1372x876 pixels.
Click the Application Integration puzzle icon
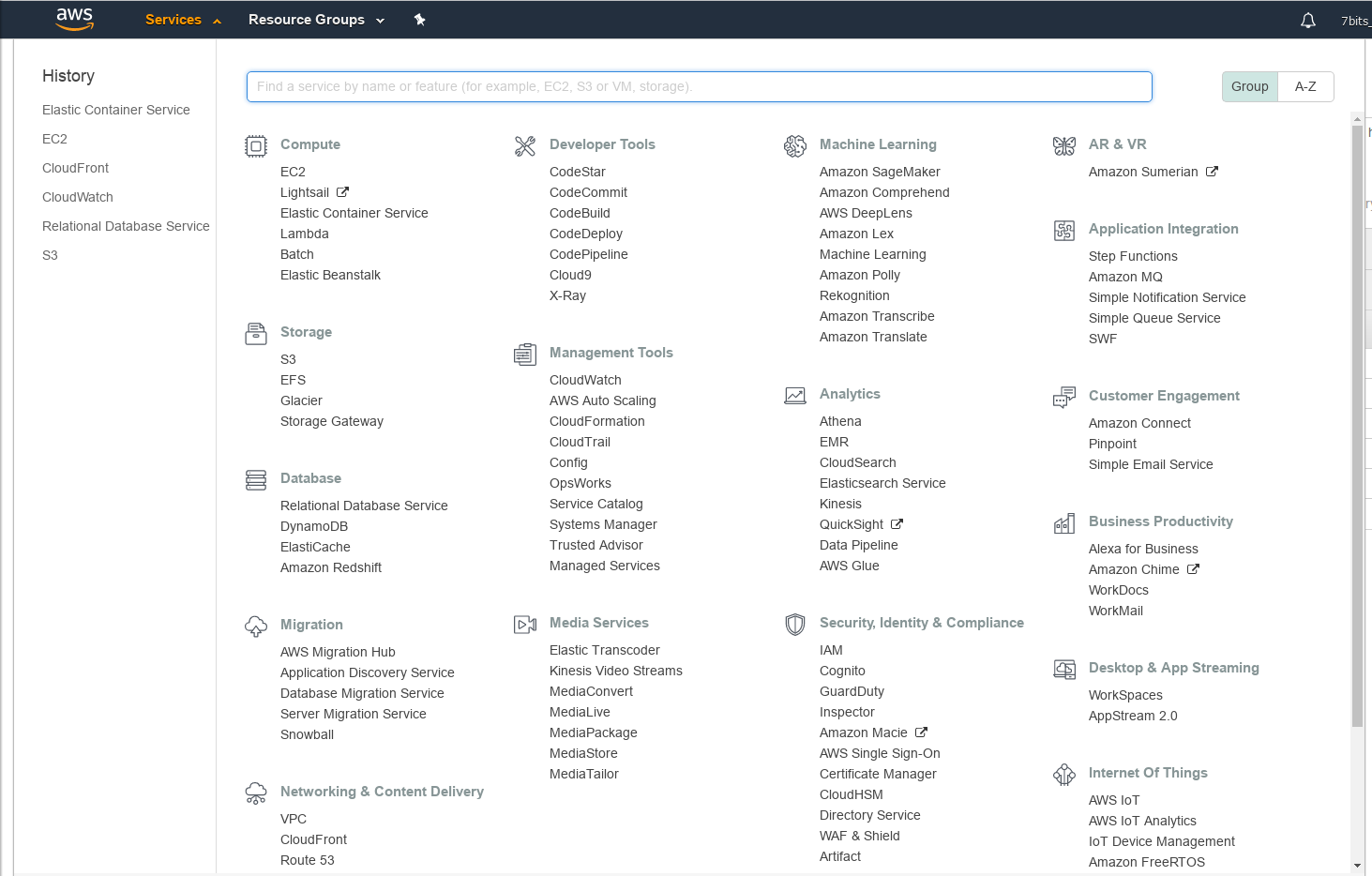click(x=1064, y=231)
